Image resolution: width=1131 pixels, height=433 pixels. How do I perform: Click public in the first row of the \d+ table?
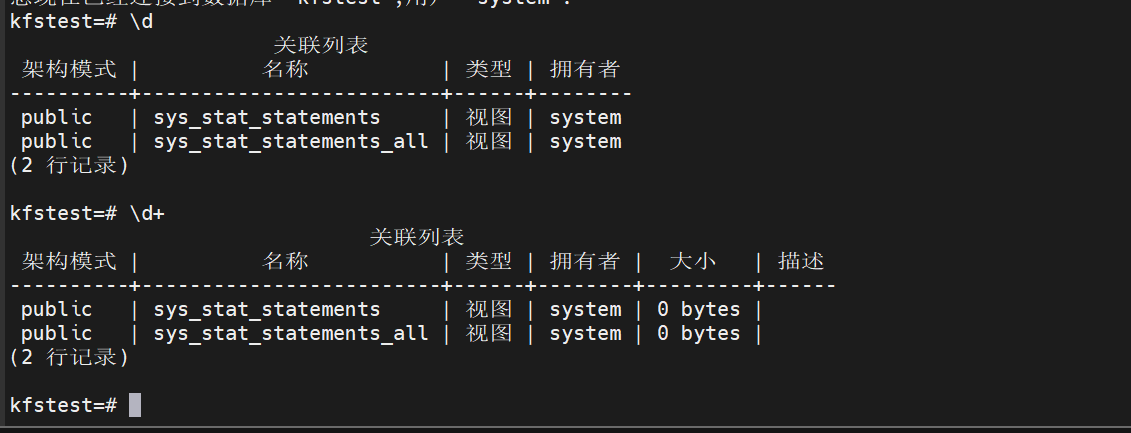[56, 309]
